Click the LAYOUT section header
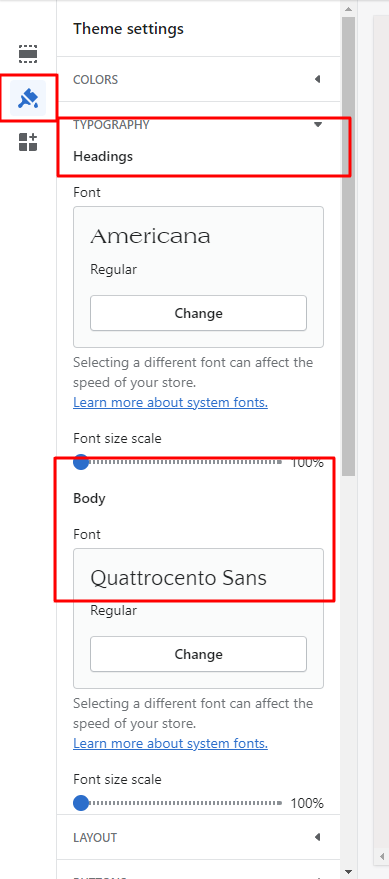The width and height of the screenshot is (389, 879). coord(198,837)
